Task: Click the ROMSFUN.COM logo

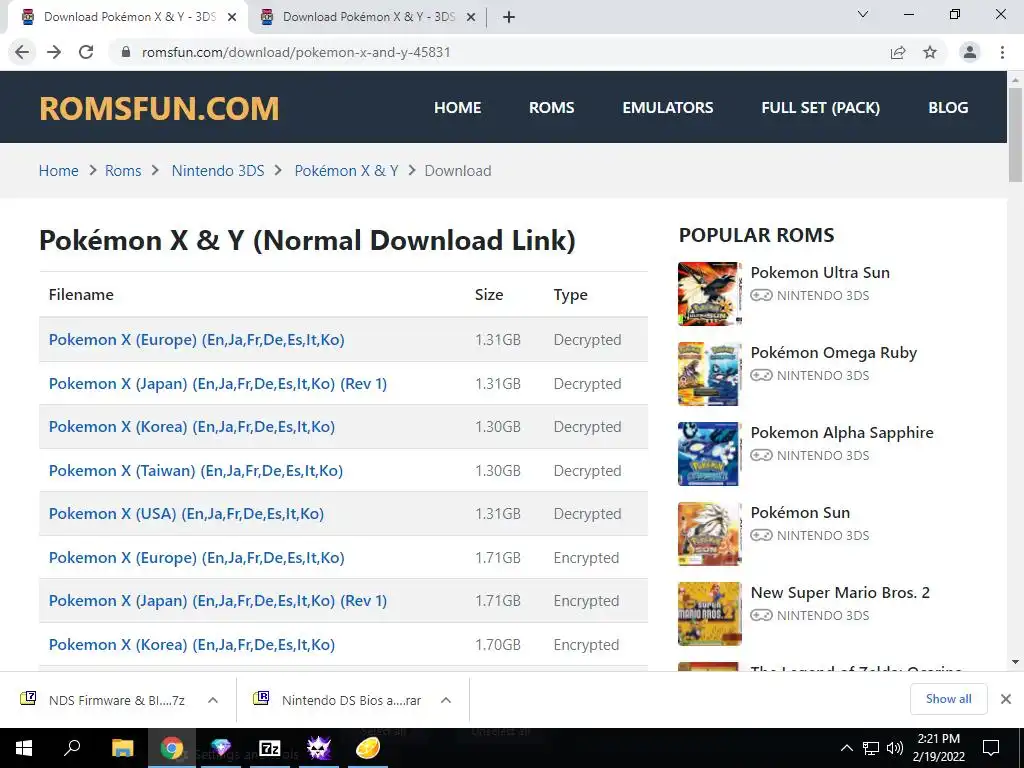Action: [159, 108]
